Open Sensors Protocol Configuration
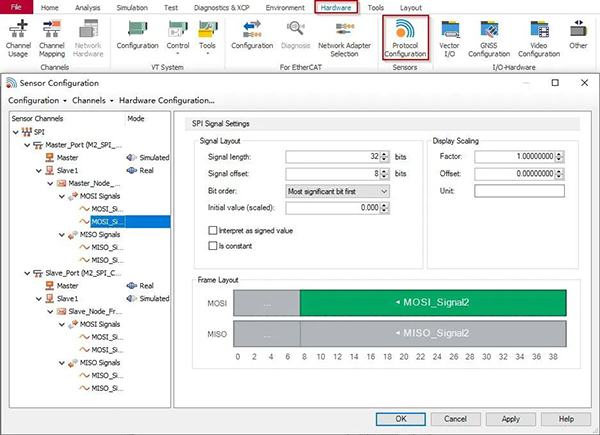This screenshot has width=600, height=435. click(x=405, y=38)
